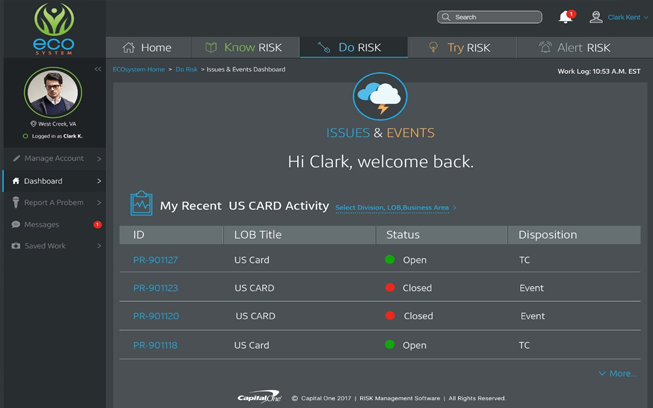
Task: Click the Home house icon in navigation
Action: pyautogui.click(x=129, y=47)
